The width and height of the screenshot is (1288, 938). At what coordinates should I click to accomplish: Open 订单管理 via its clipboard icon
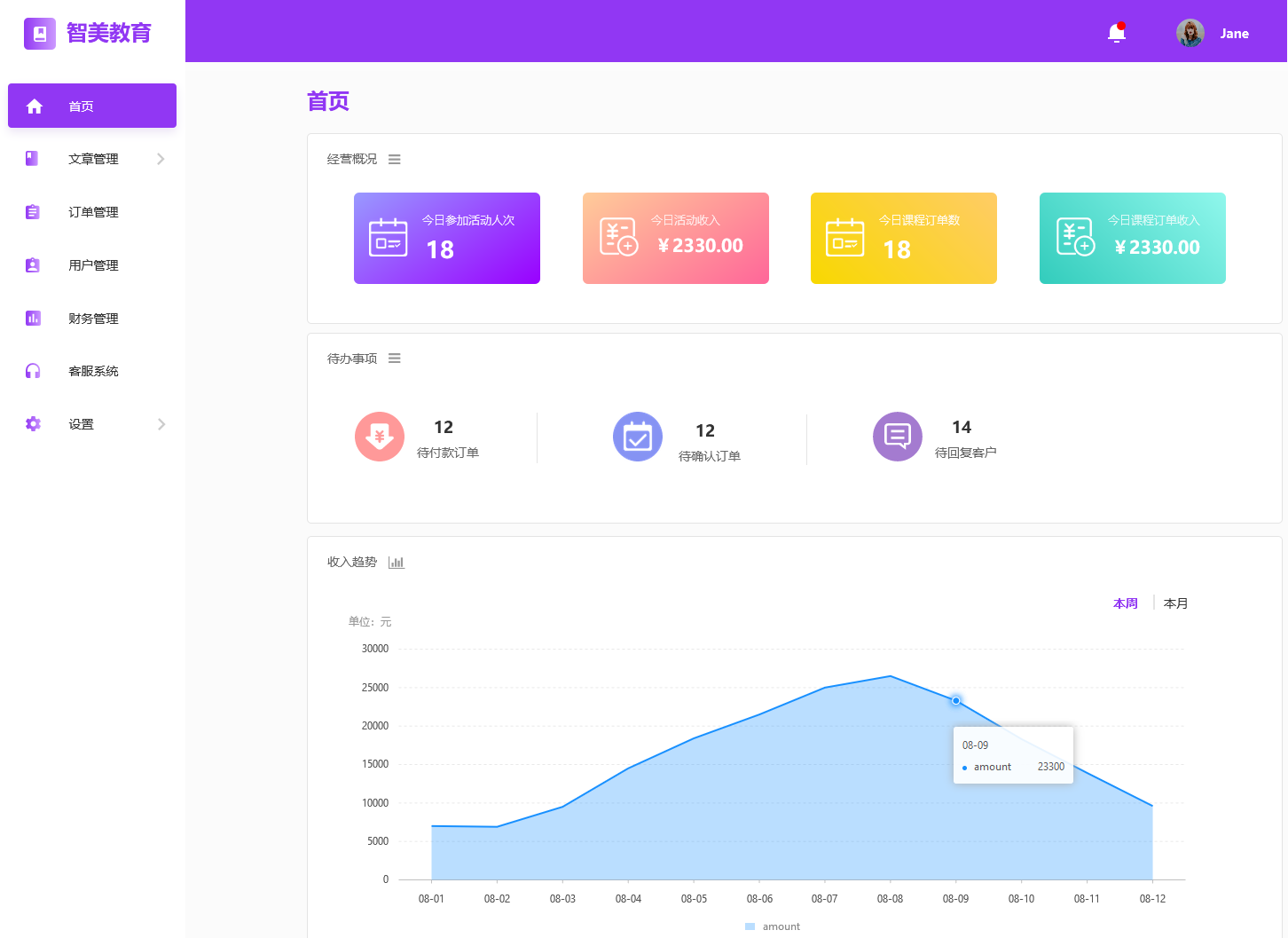click(x=33, y=211)
